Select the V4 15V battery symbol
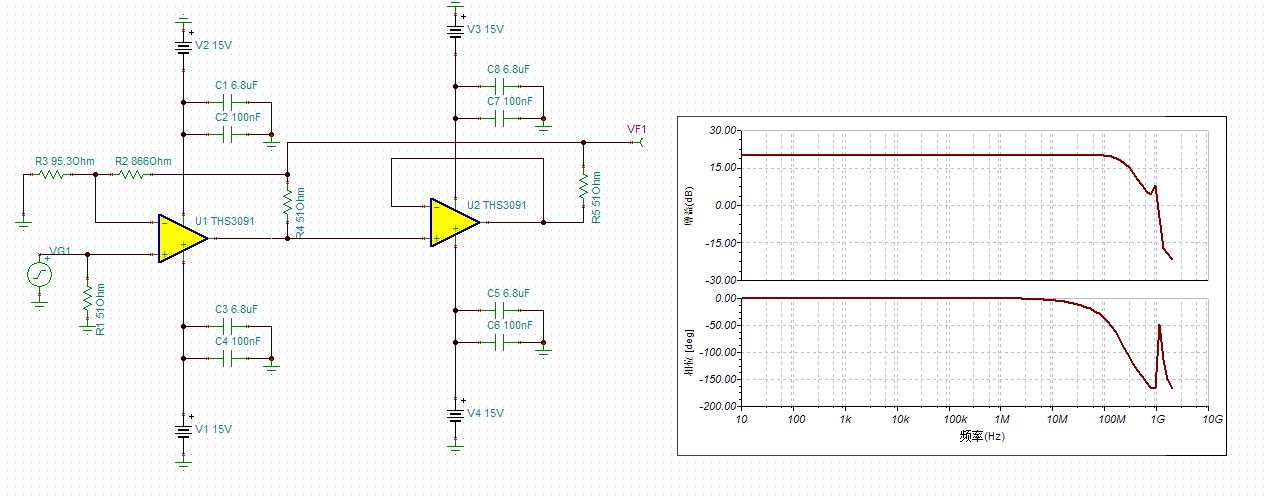The height and width of the screenshot is (500, 1267). point(455,415)
